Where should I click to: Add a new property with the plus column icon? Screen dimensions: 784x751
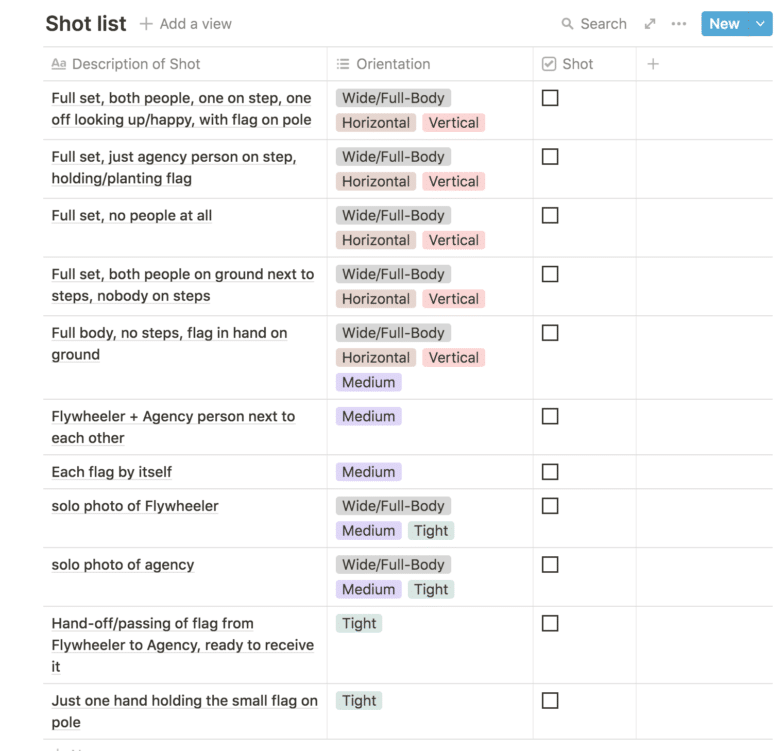click(x=653, y=64)
